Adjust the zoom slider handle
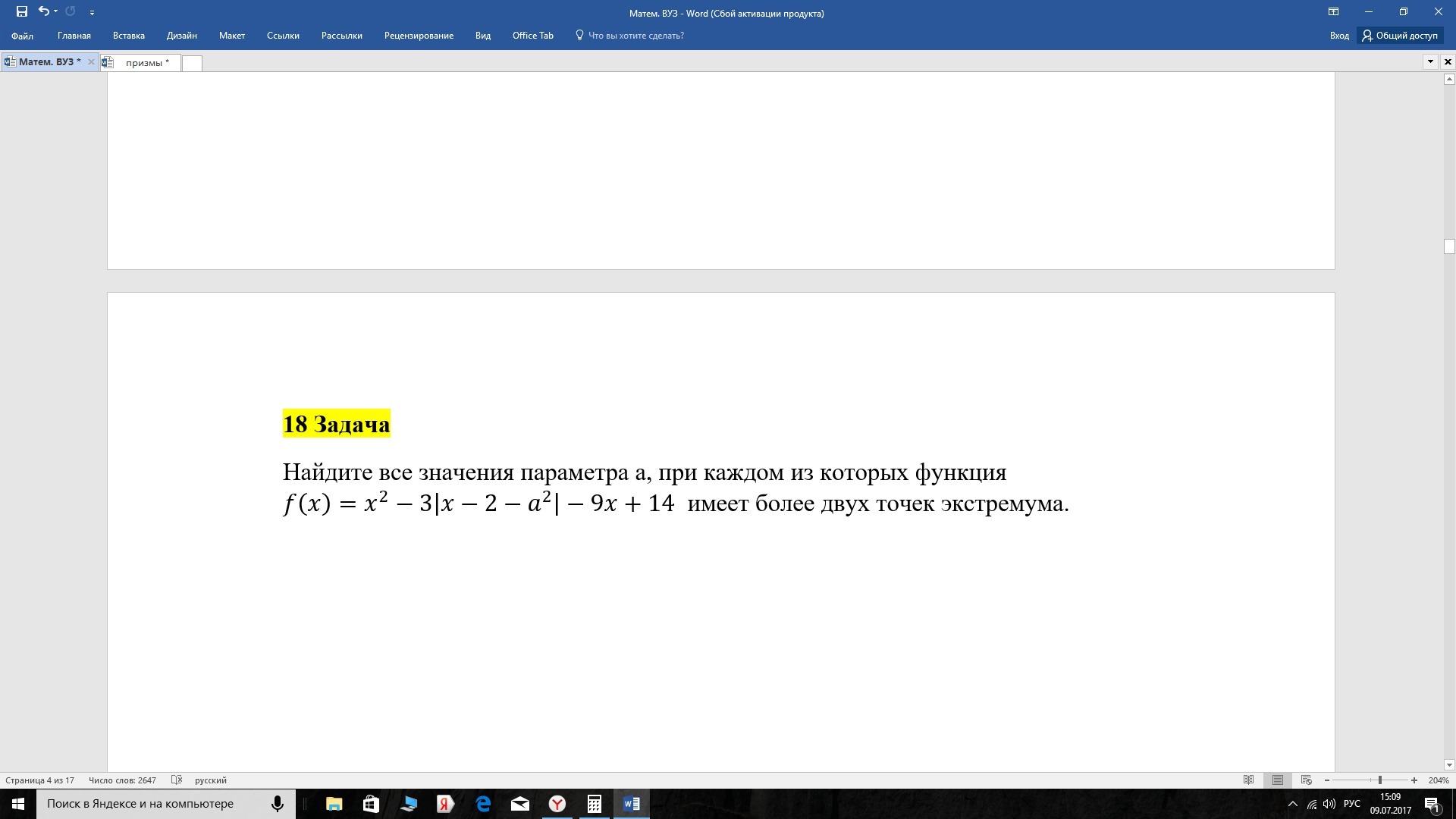This screenshot has height=819, width=1456. click(1380, 780)
